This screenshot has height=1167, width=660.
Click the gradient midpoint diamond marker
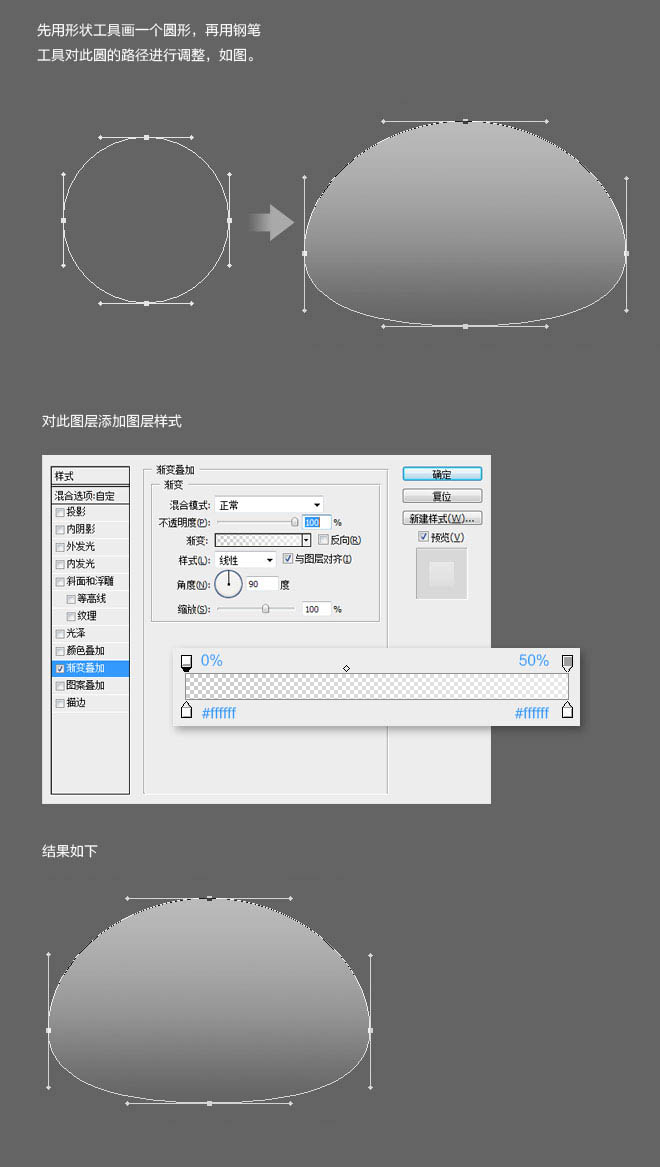[x=346, y=668]
